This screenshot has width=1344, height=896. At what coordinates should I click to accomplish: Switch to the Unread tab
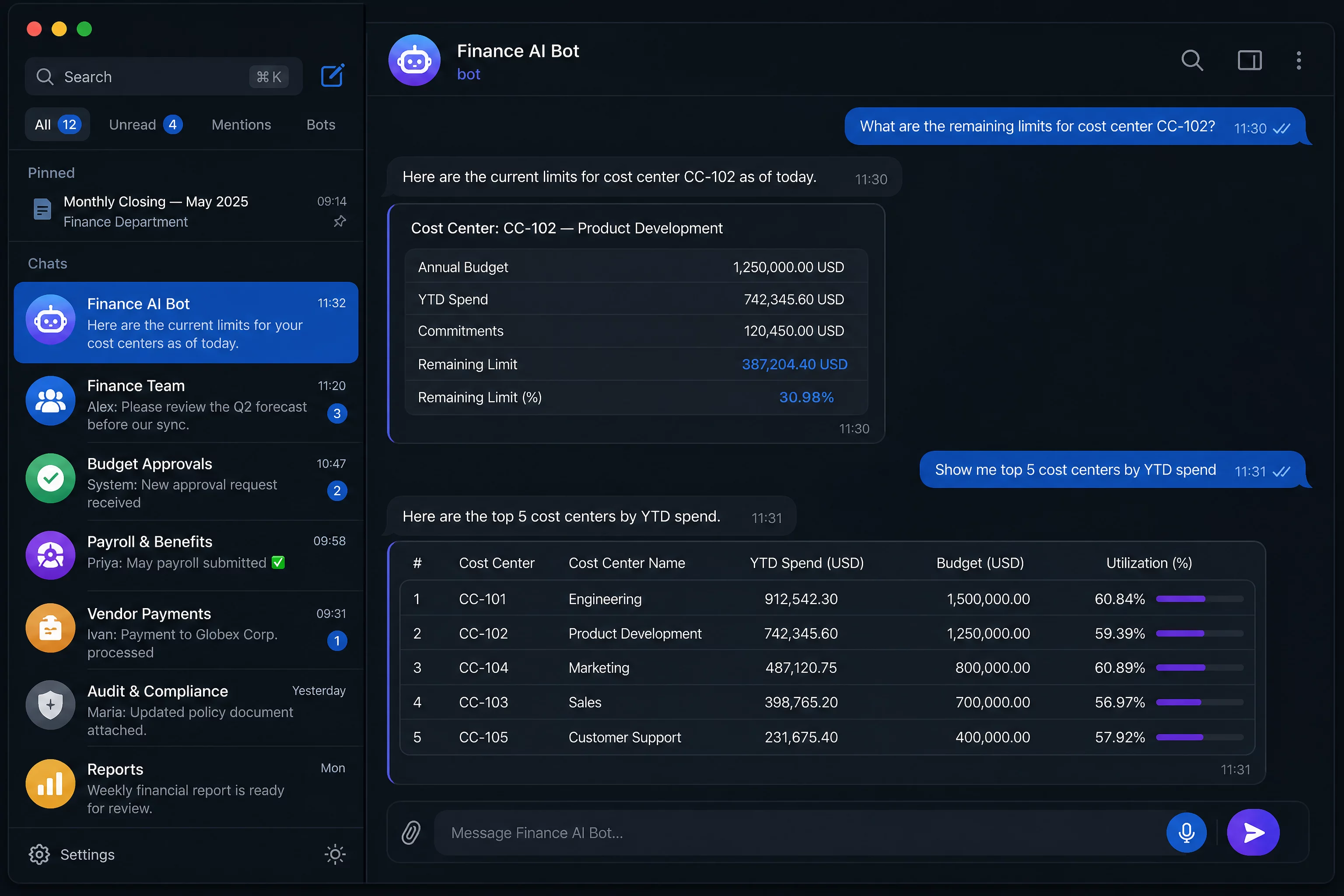[145, 125]
